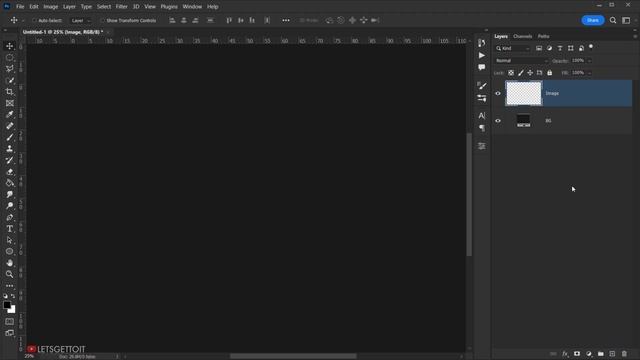640x360 pixels.
Task: Click foreground color swatch
Action: coord(7,304)
